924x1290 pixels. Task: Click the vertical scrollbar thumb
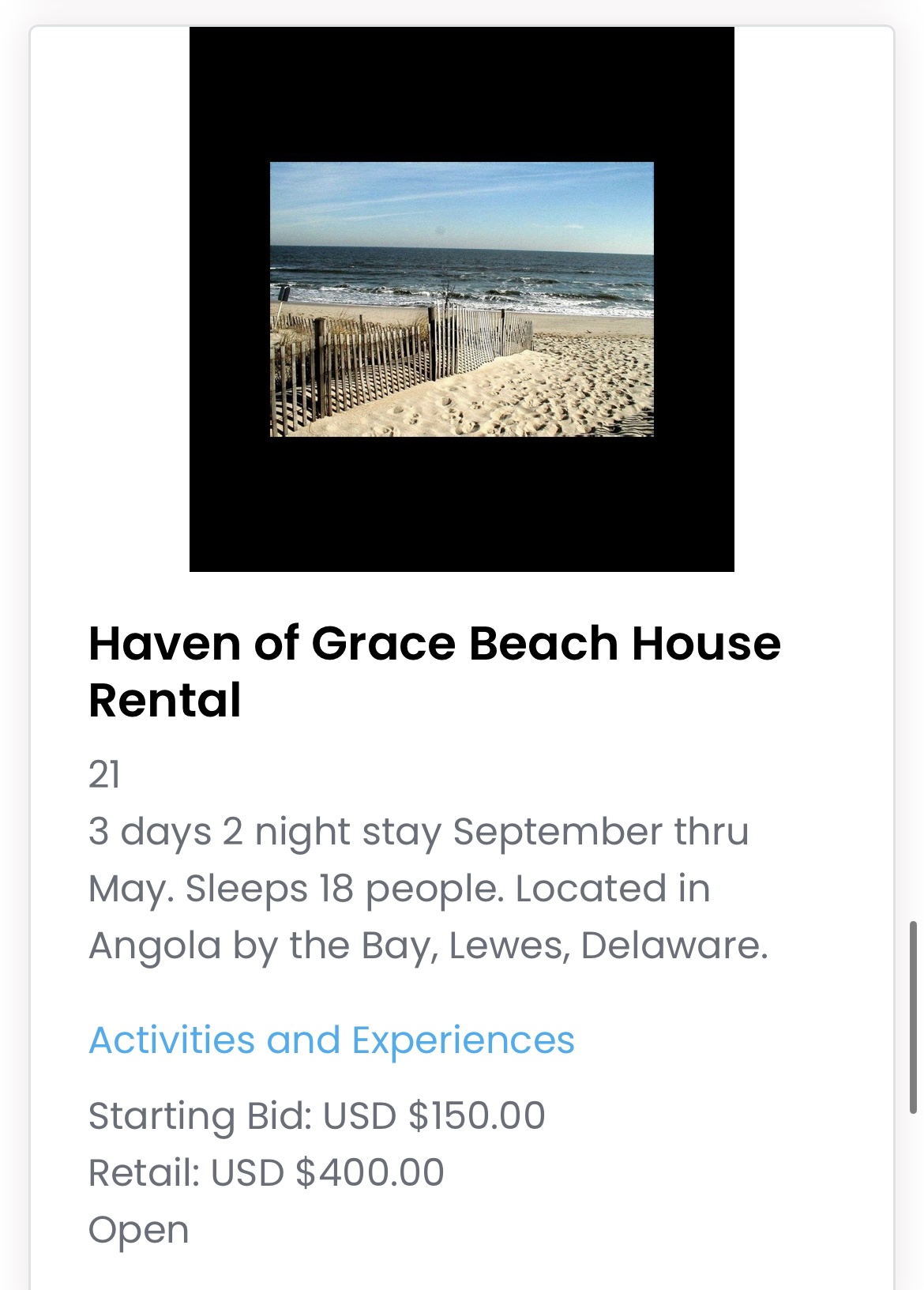pos(912,1017)
